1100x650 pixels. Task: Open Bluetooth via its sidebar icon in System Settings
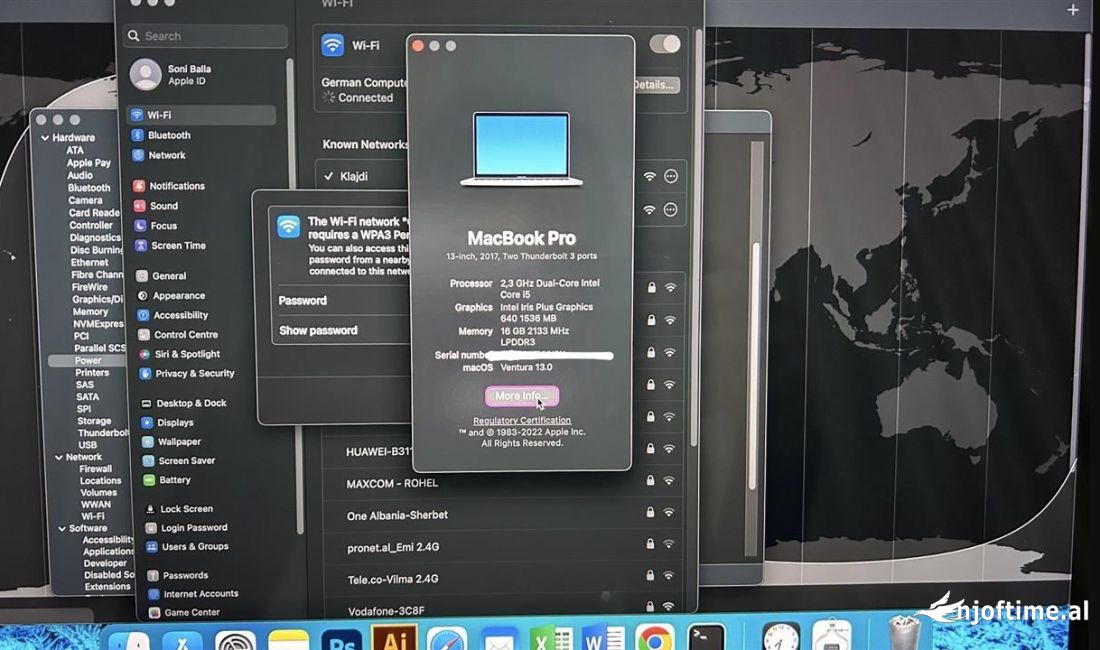pyautogui.click(x=138, y=135)
